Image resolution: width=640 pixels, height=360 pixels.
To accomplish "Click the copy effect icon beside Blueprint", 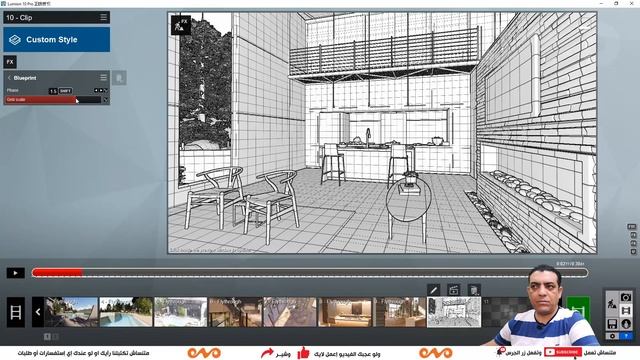I will click(119, 78).
